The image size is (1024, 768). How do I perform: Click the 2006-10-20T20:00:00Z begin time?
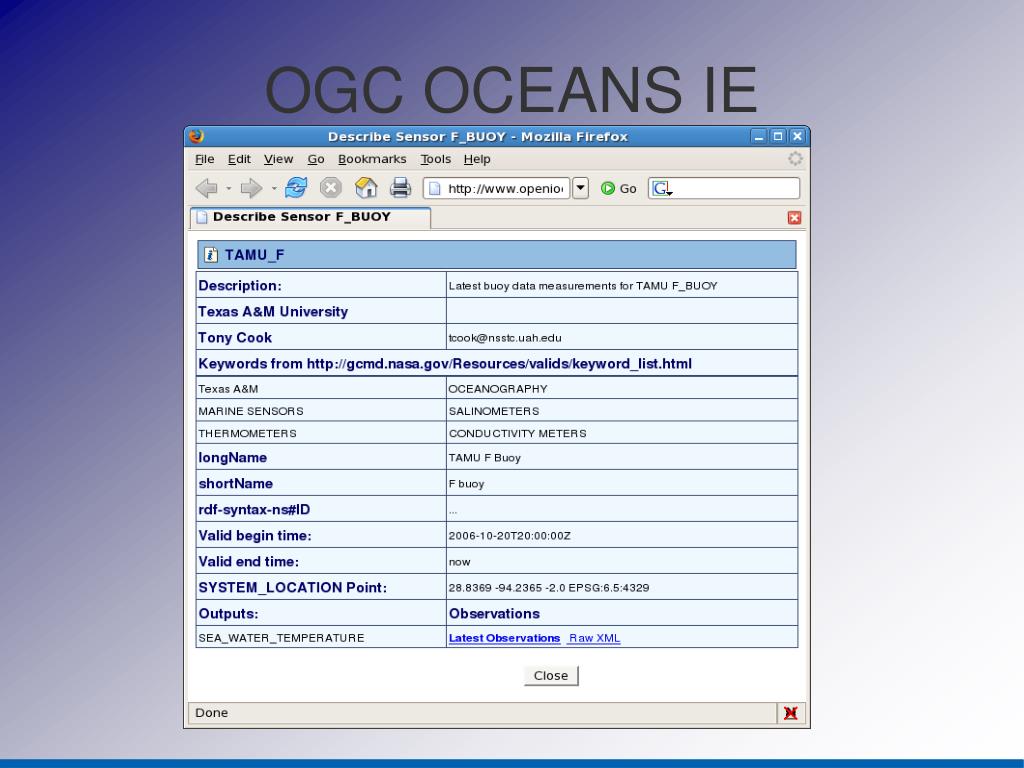[x=509, y=536]
